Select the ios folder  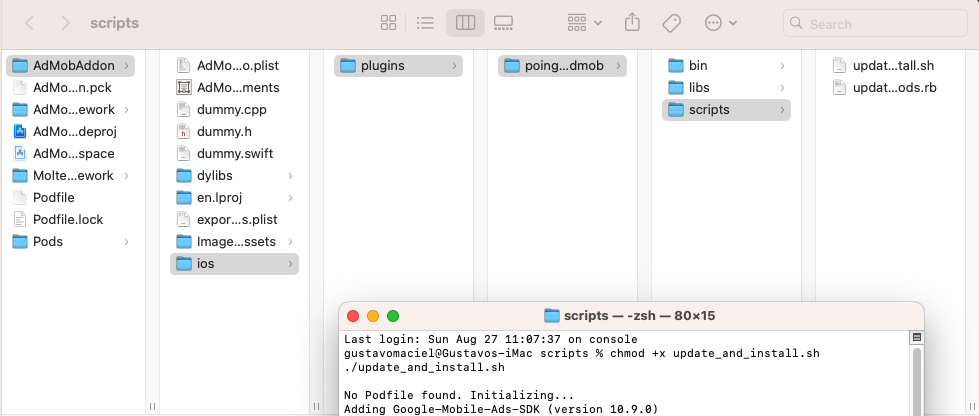[235, 264]
